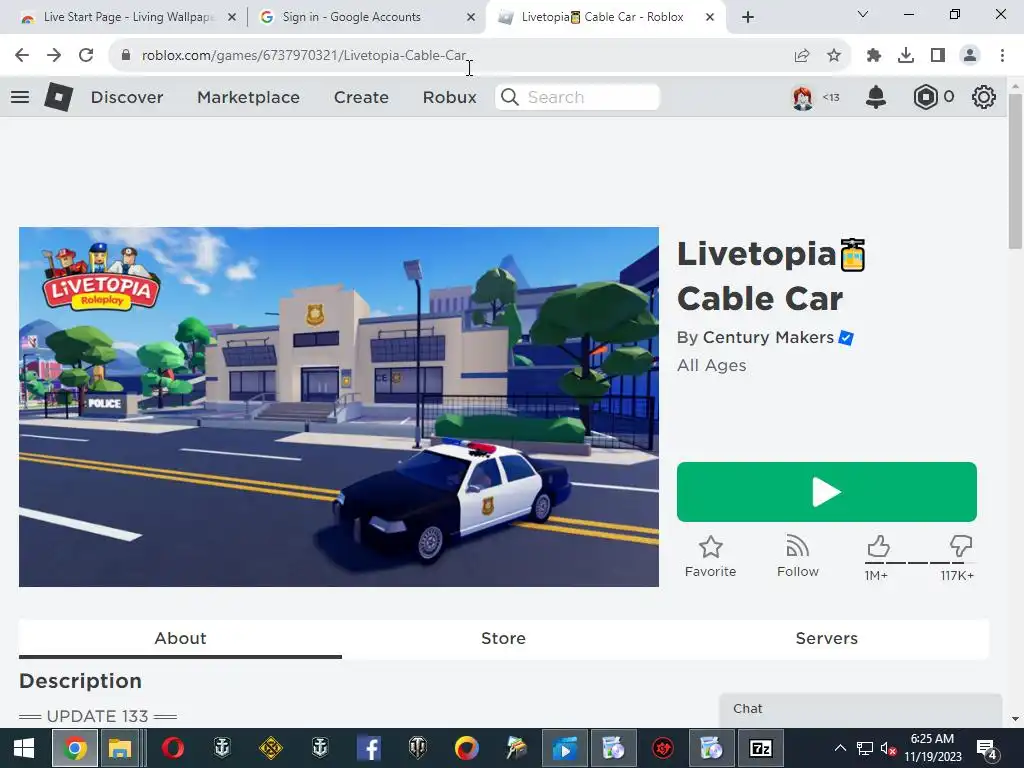The height and width of the screenshot is (768, 1024).
Task: Open the Marketplace menu
Action: pyautogui.click(x=248, y=97)
